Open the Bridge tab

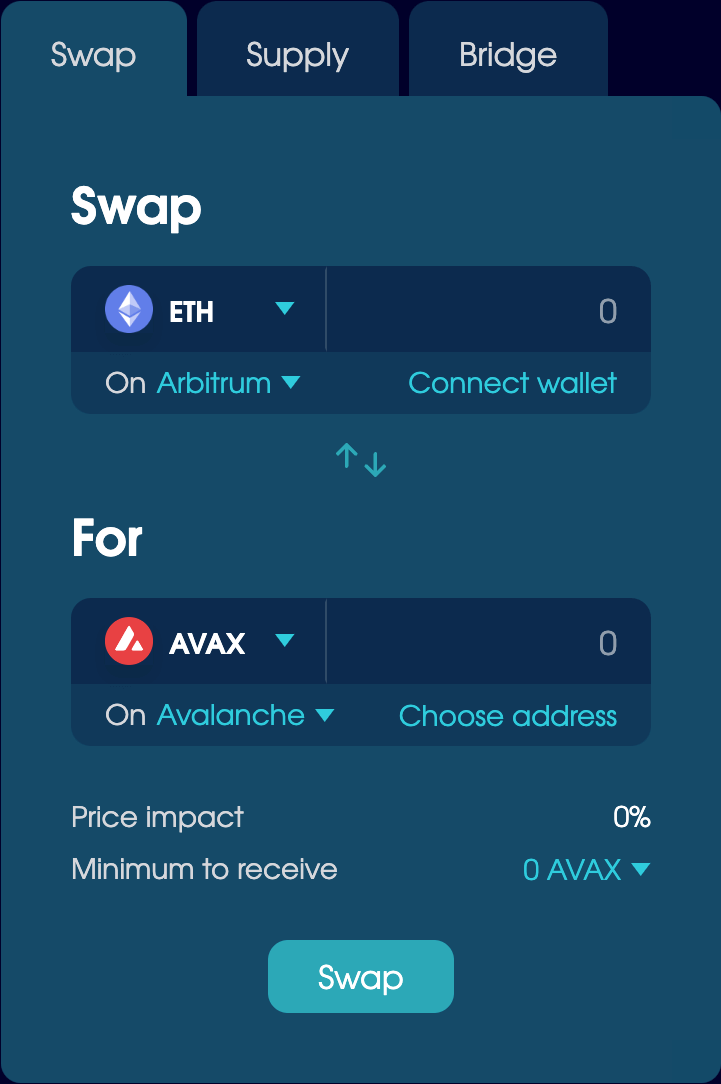[x=508, y=54]
